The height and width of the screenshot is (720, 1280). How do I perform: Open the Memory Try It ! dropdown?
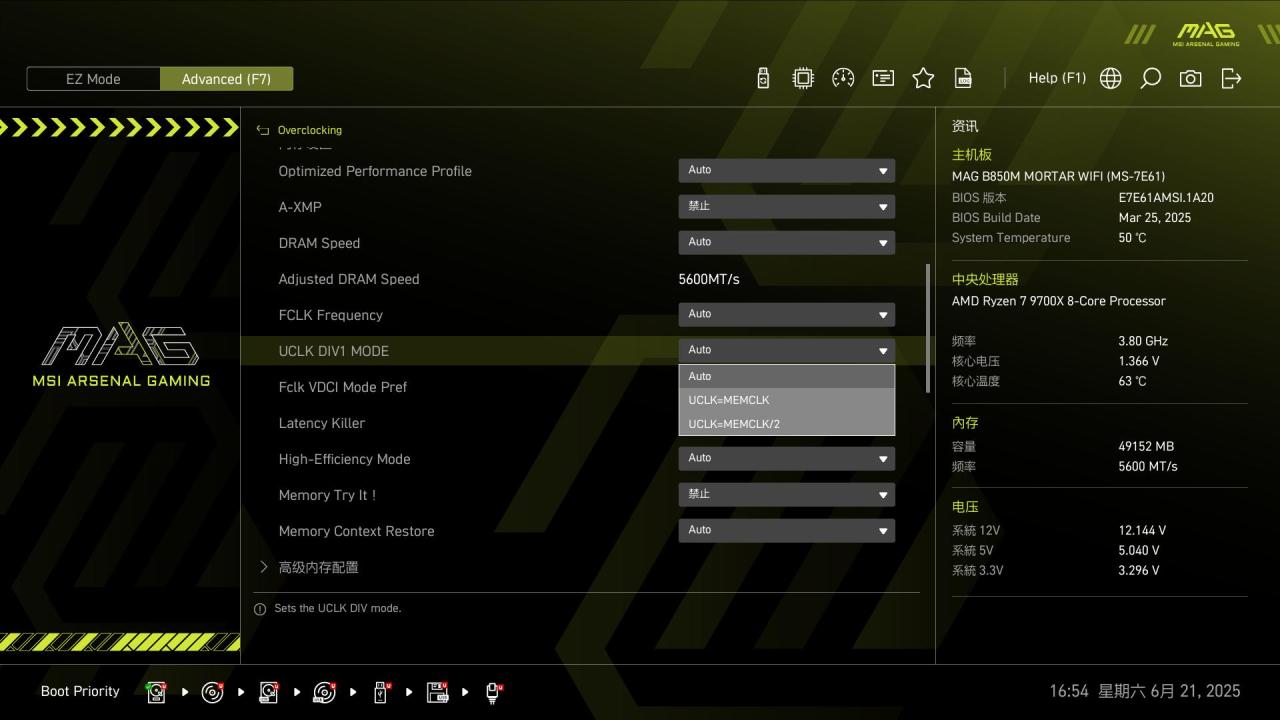(x=786, y=494)
